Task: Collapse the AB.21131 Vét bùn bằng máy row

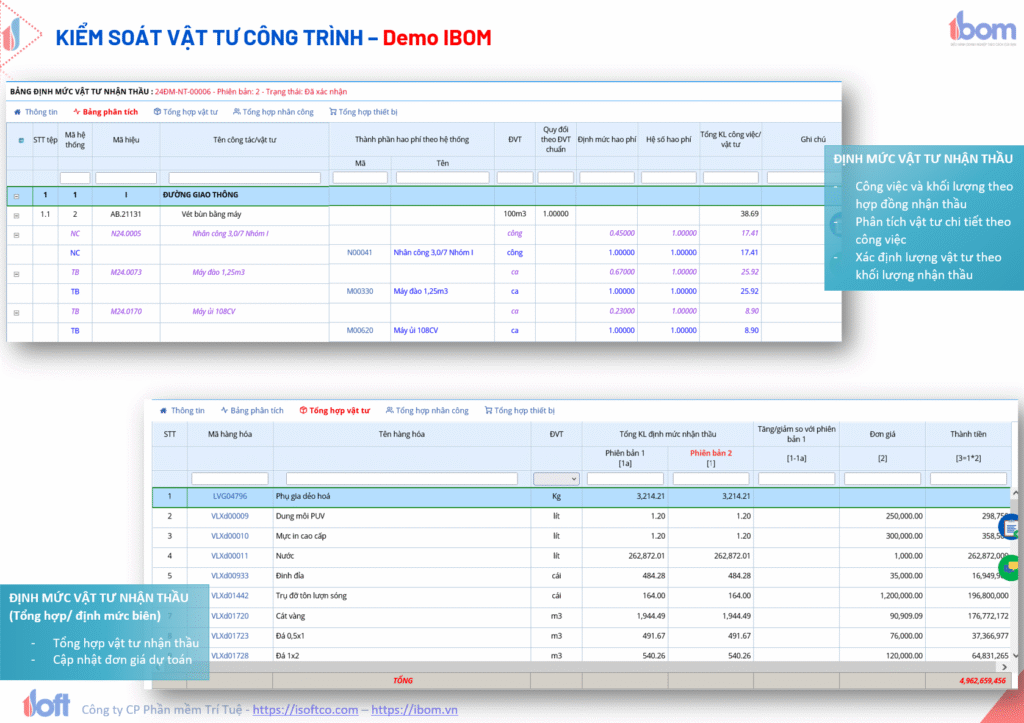Action: pyautogui.click(x=16, y=215)
